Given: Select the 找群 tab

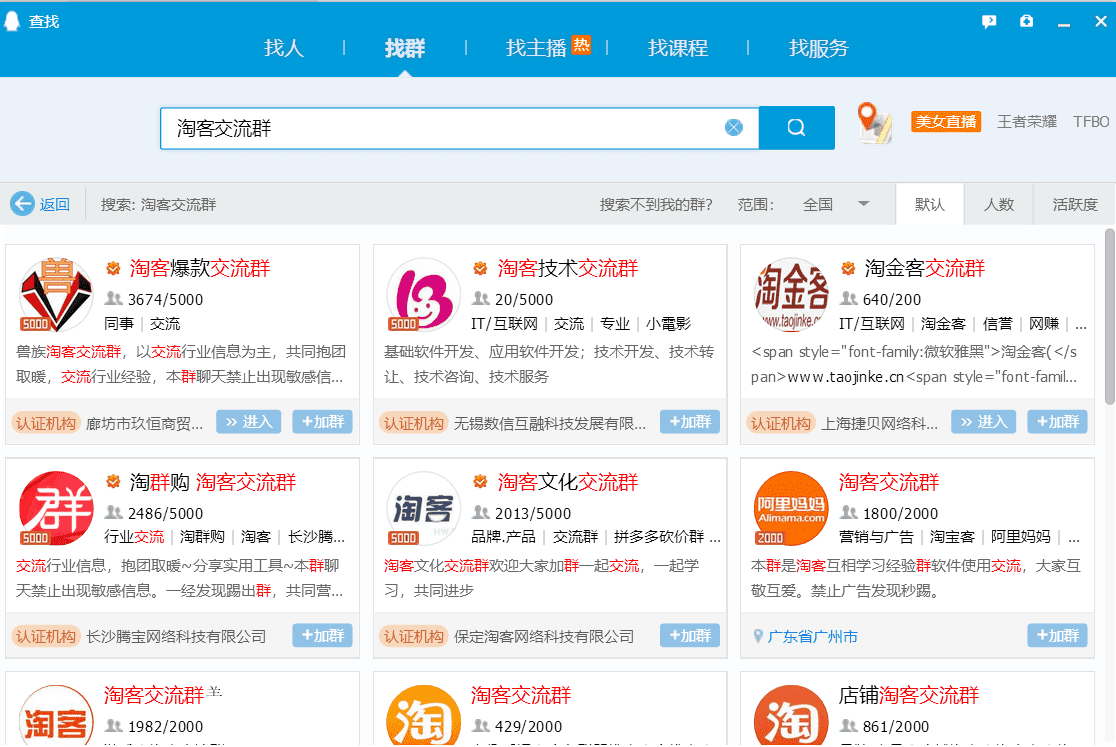Looking at the screenshot, I should [x=405, y=48].
